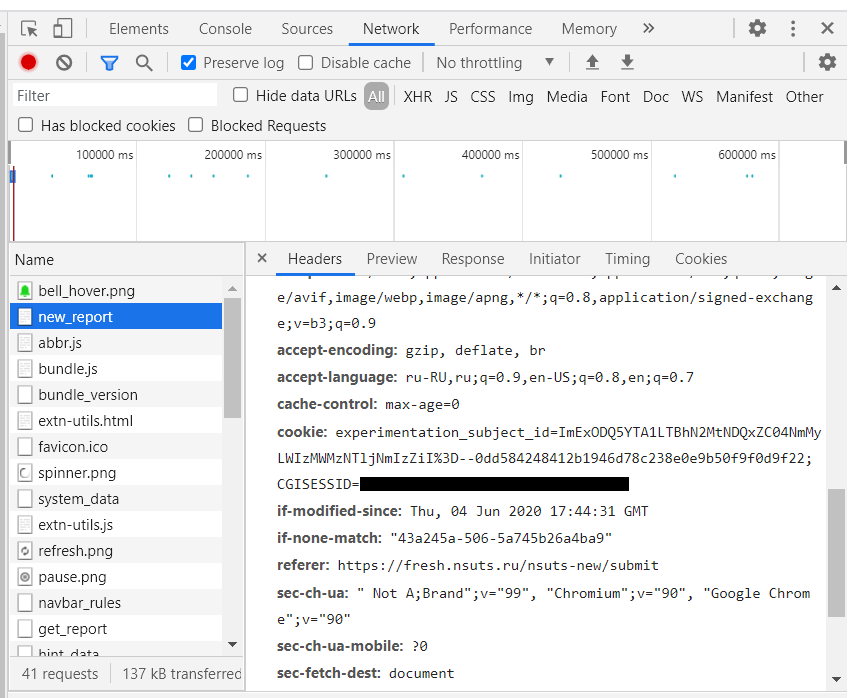Close the DevTools panel
This screenshot has height=698, width=851.
point(827,28)
